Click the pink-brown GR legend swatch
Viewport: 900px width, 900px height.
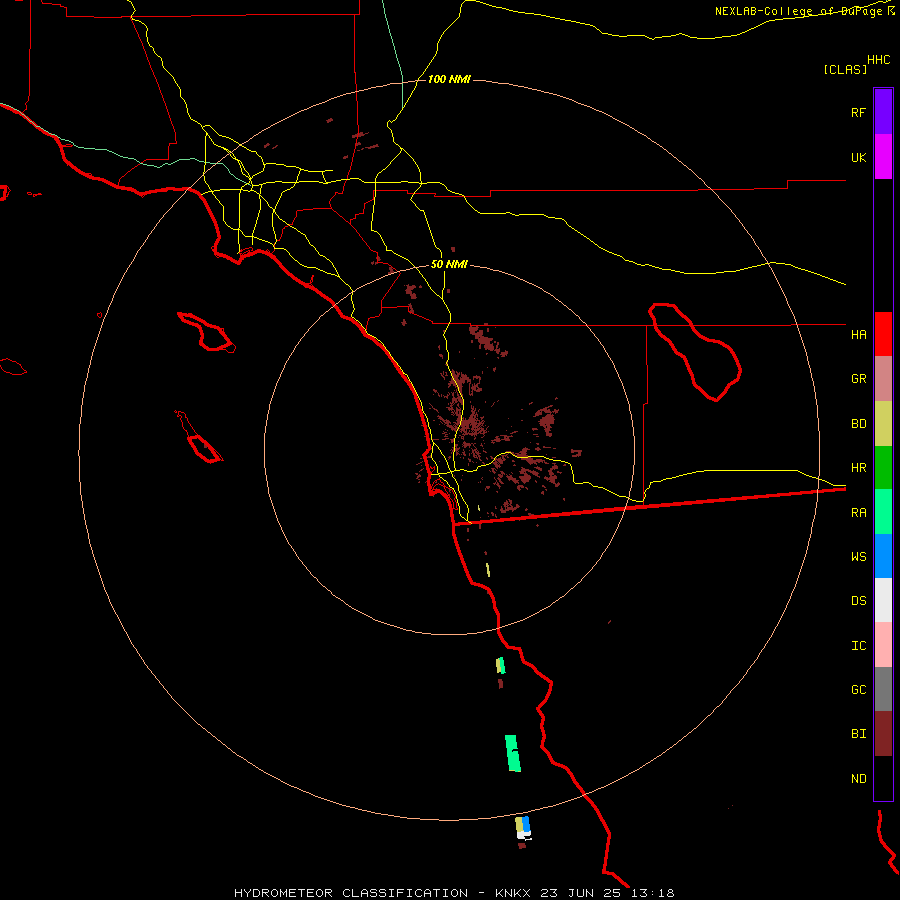[883, 379]
